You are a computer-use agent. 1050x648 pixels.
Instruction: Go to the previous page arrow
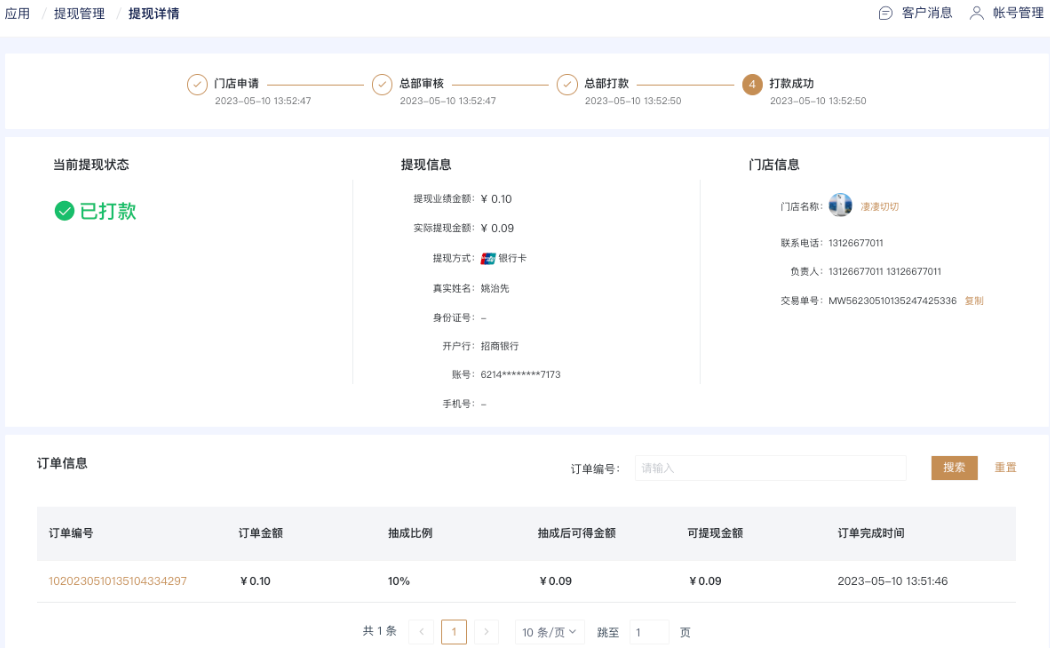[x=421, y=632]
